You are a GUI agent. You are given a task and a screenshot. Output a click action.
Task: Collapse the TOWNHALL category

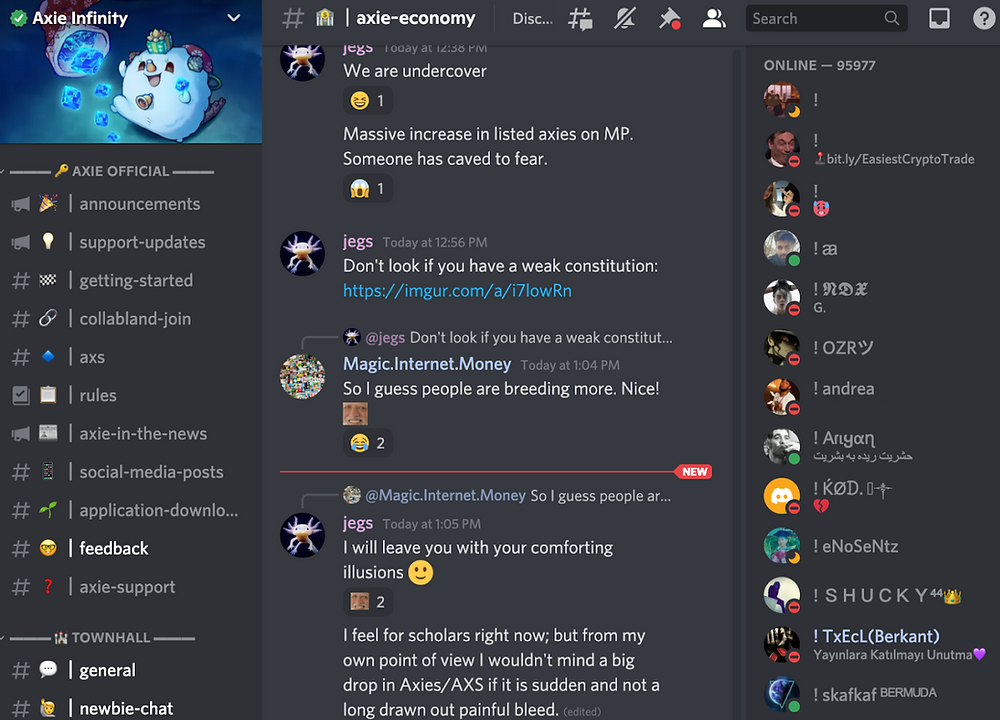(x=102, y=637)
